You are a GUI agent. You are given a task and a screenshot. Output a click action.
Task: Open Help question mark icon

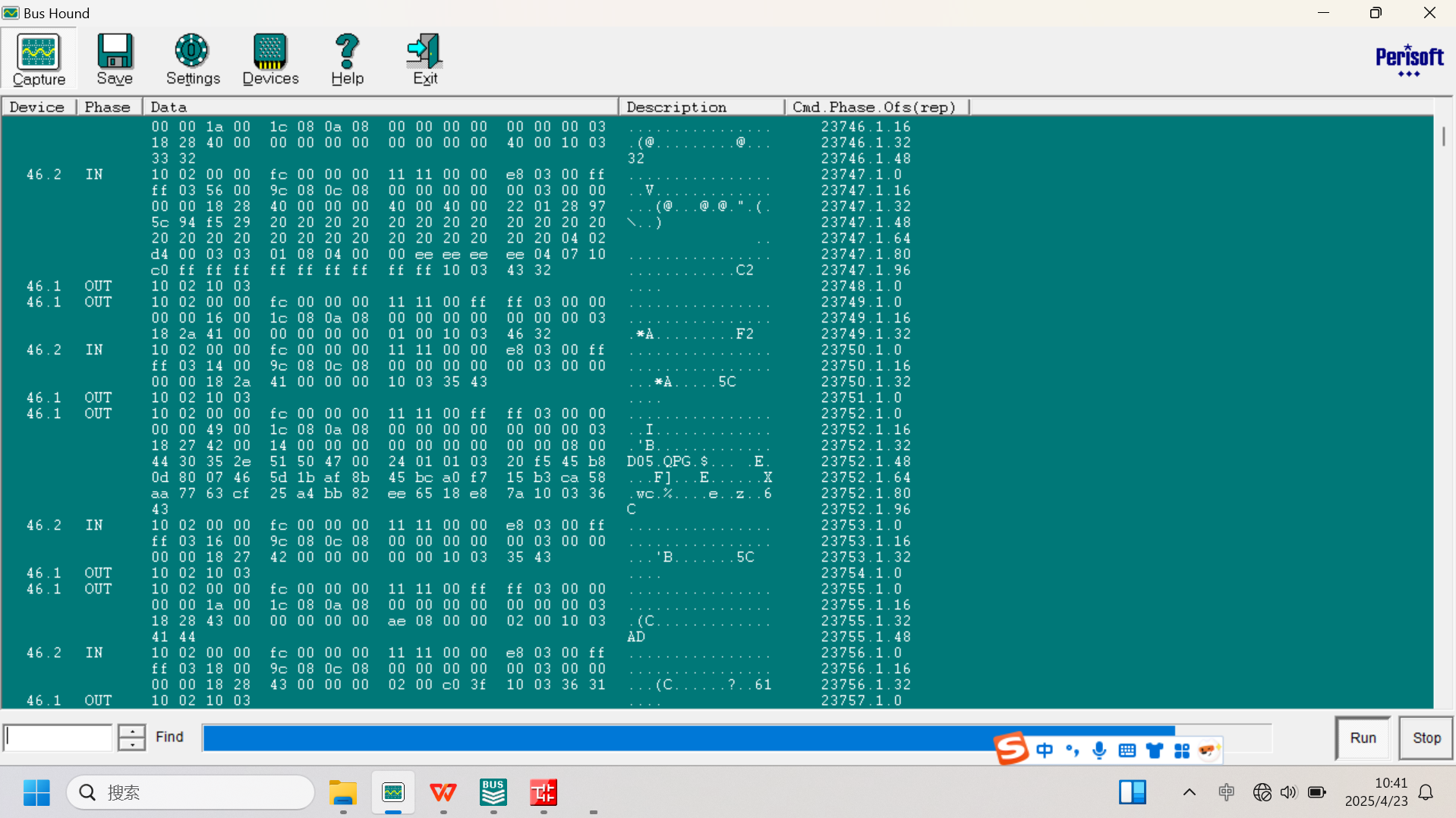click(347, 58)
